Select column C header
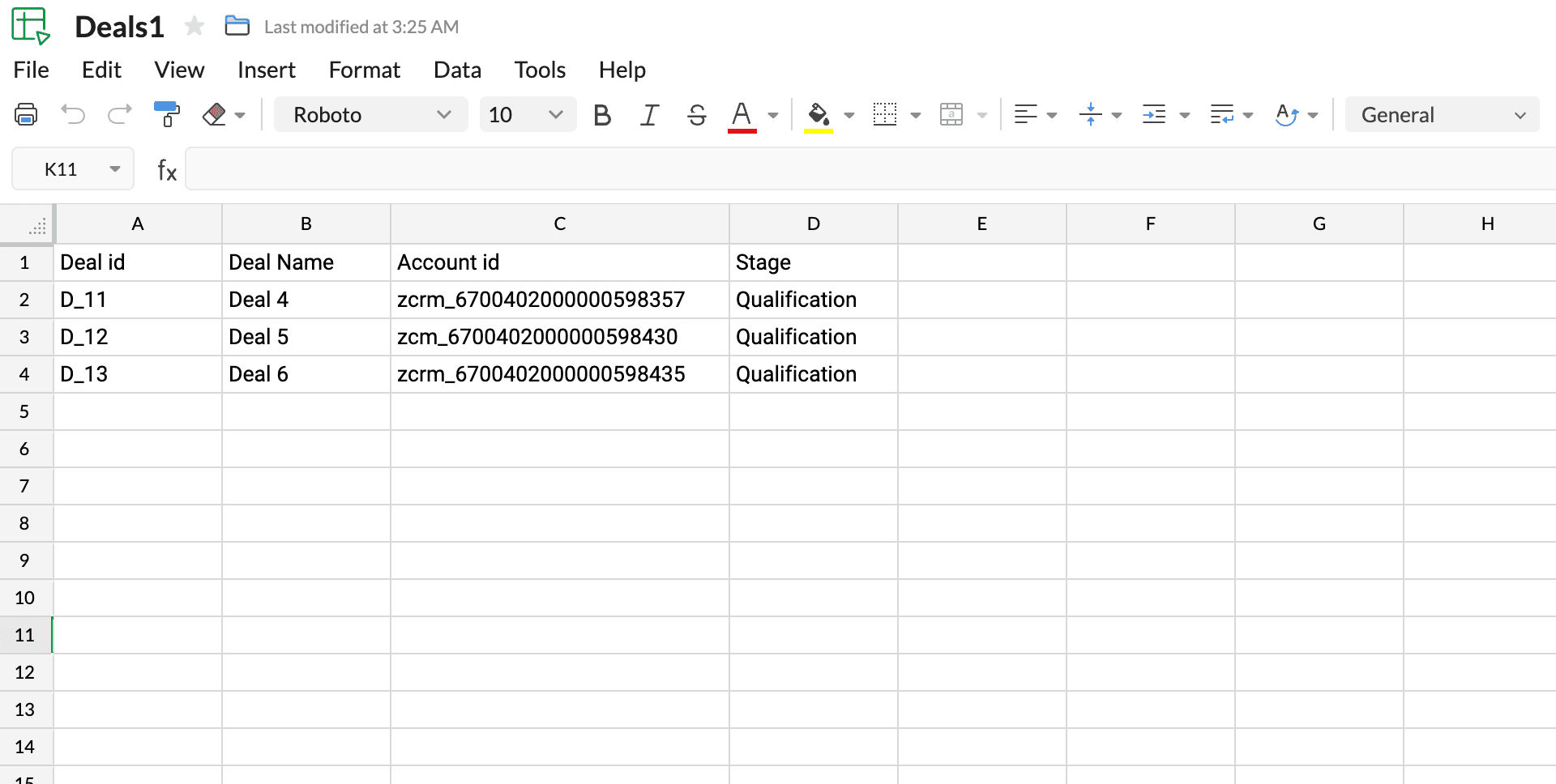This screenshot has width=1556, height=784. pyautogui.click(x=560, y=224)
